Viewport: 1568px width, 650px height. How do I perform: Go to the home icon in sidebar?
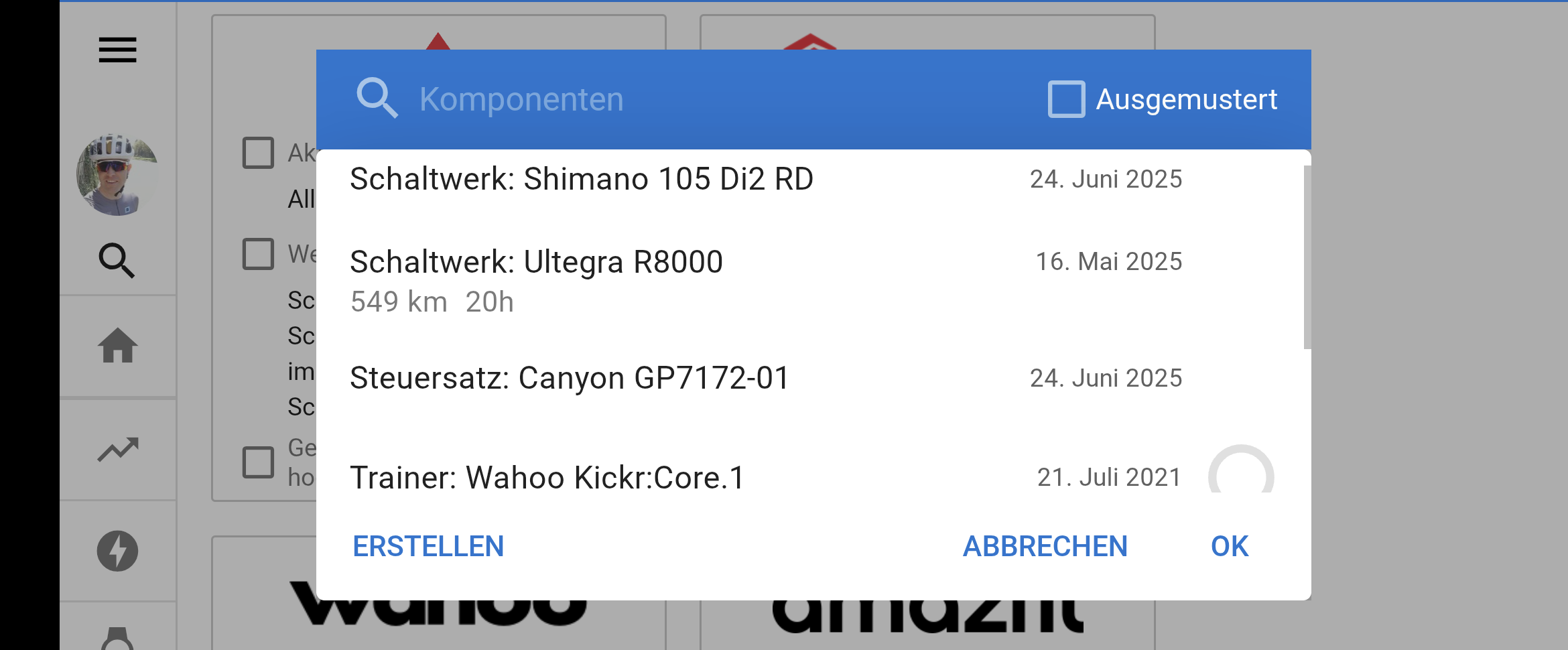coord(118,346)
